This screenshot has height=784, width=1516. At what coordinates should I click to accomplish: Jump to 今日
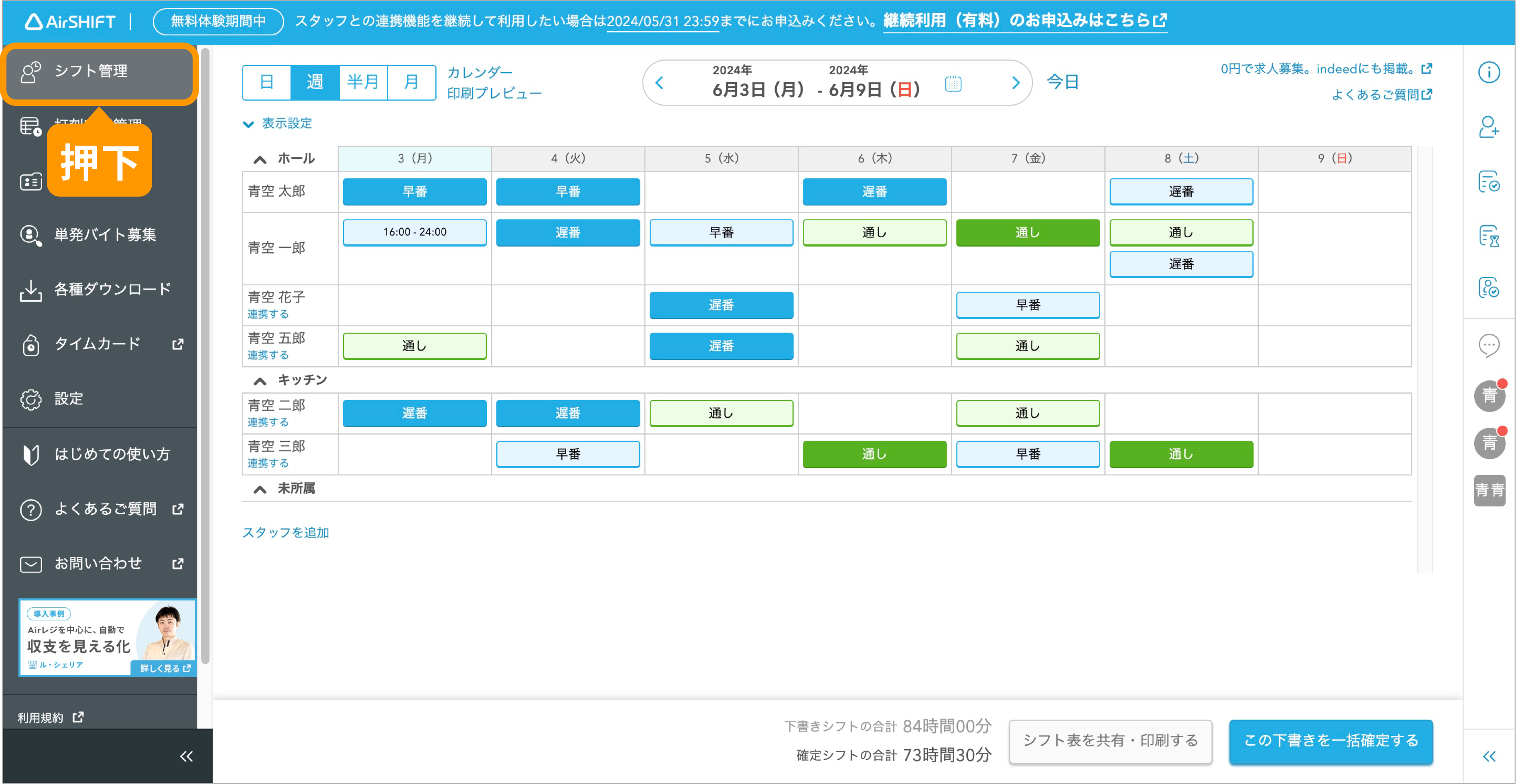coord(1062,82)
